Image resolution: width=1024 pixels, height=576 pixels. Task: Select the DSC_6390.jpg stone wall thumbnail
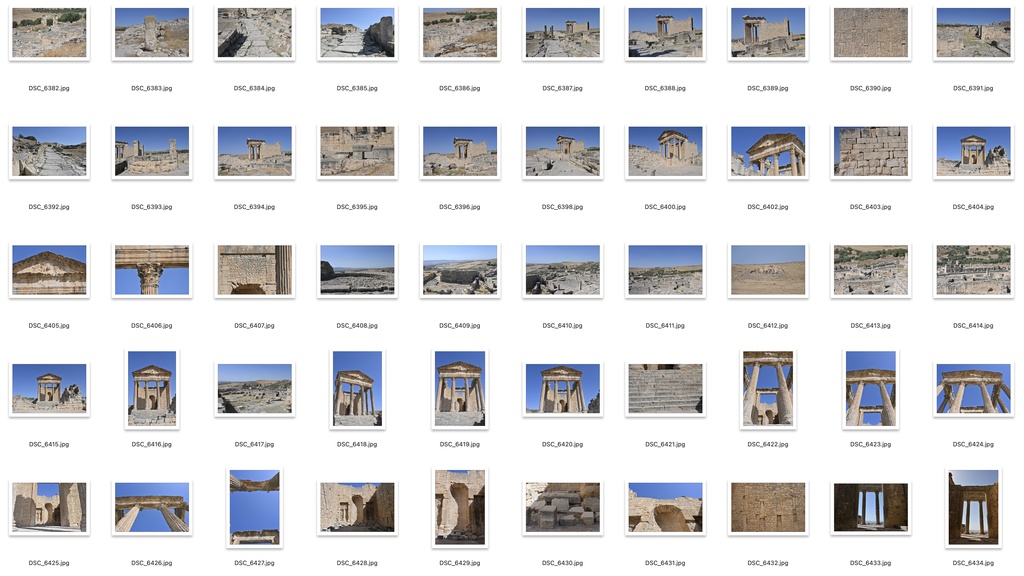click(871, 33)
